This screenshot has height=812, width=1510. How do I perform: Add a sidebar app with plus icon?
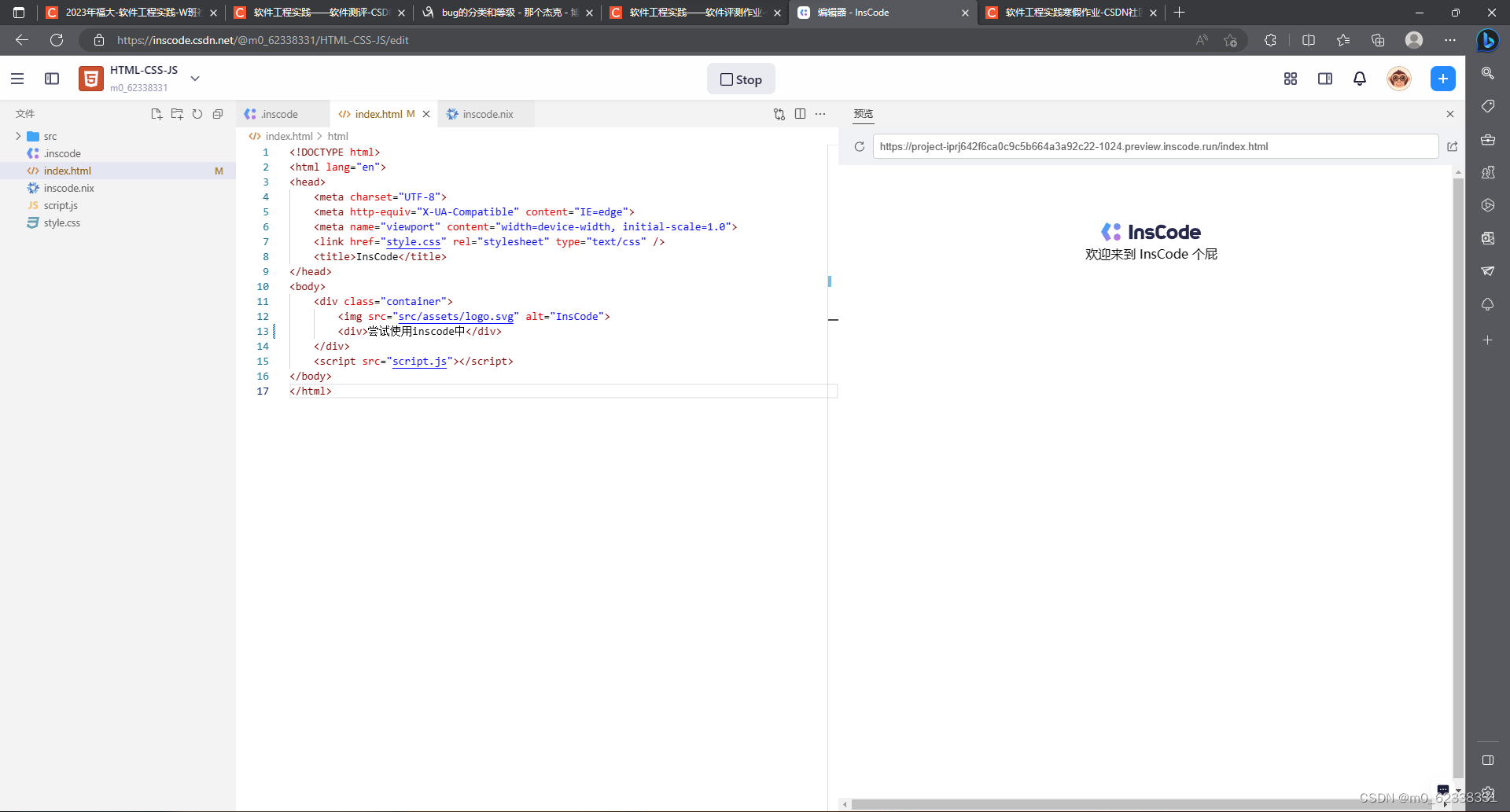1488,340
